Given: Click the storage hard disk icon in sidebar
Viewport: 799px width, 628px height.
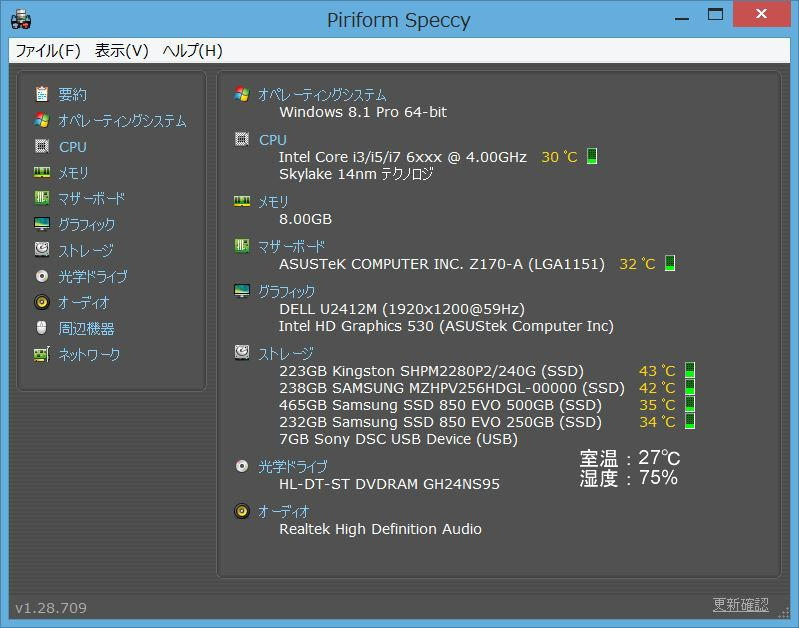Looking at the screenshot, I should click(42, 249).
